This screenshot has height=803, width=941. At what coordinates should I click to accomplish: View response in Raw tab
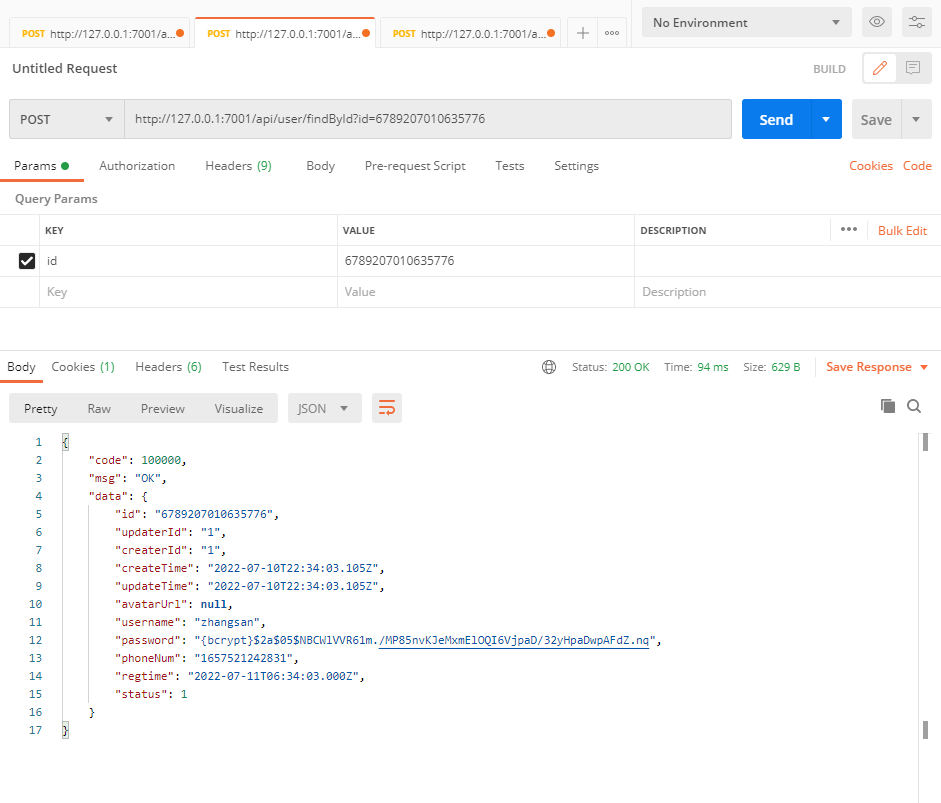tap(98, 408)
